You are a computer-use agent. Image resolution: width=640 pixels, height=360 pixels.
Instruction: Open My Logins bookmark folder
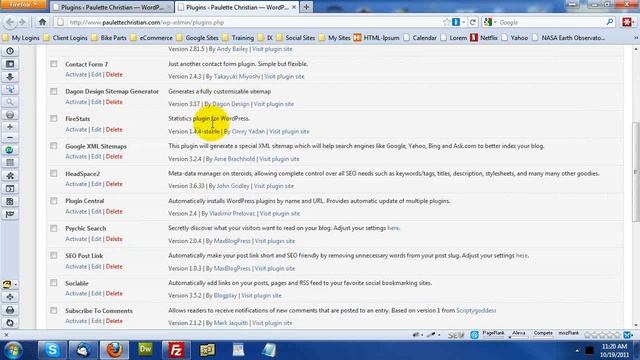(x=21, y=38)
